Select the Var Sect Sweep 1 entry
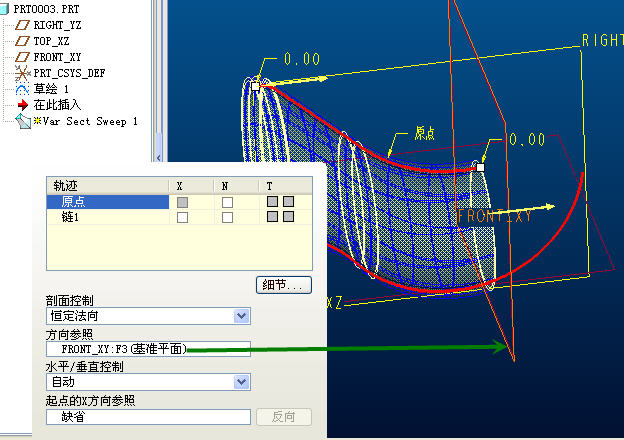 coord(90,121)
